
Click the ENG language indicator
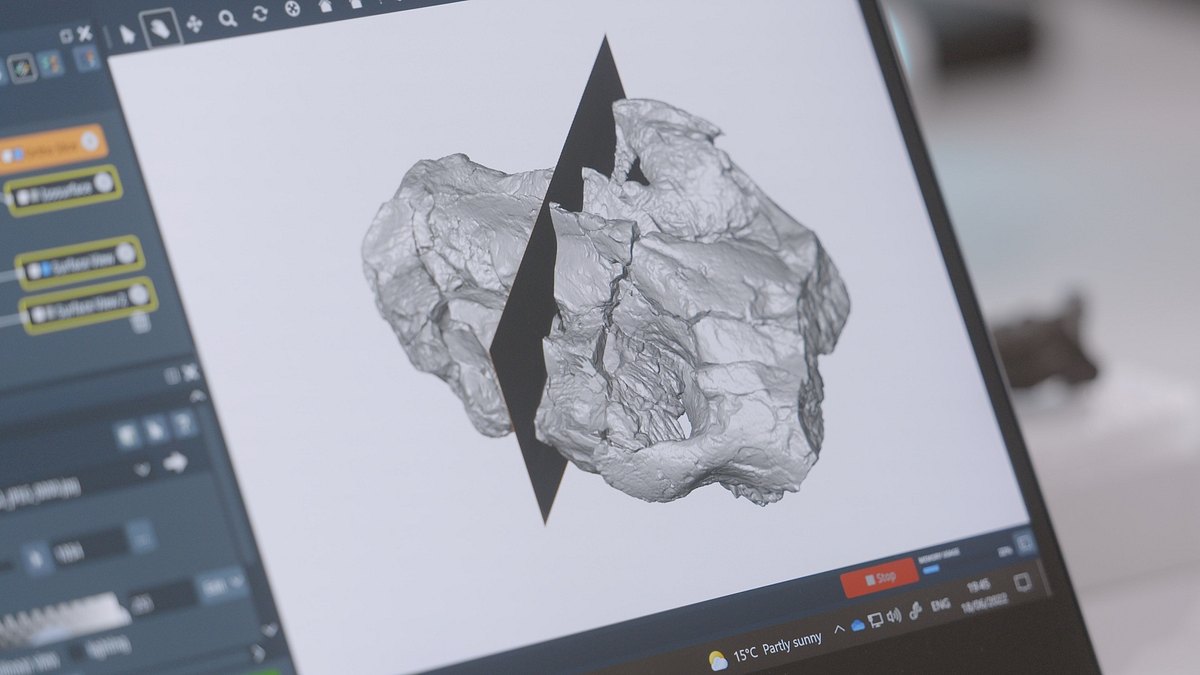(x=941, y=605)
